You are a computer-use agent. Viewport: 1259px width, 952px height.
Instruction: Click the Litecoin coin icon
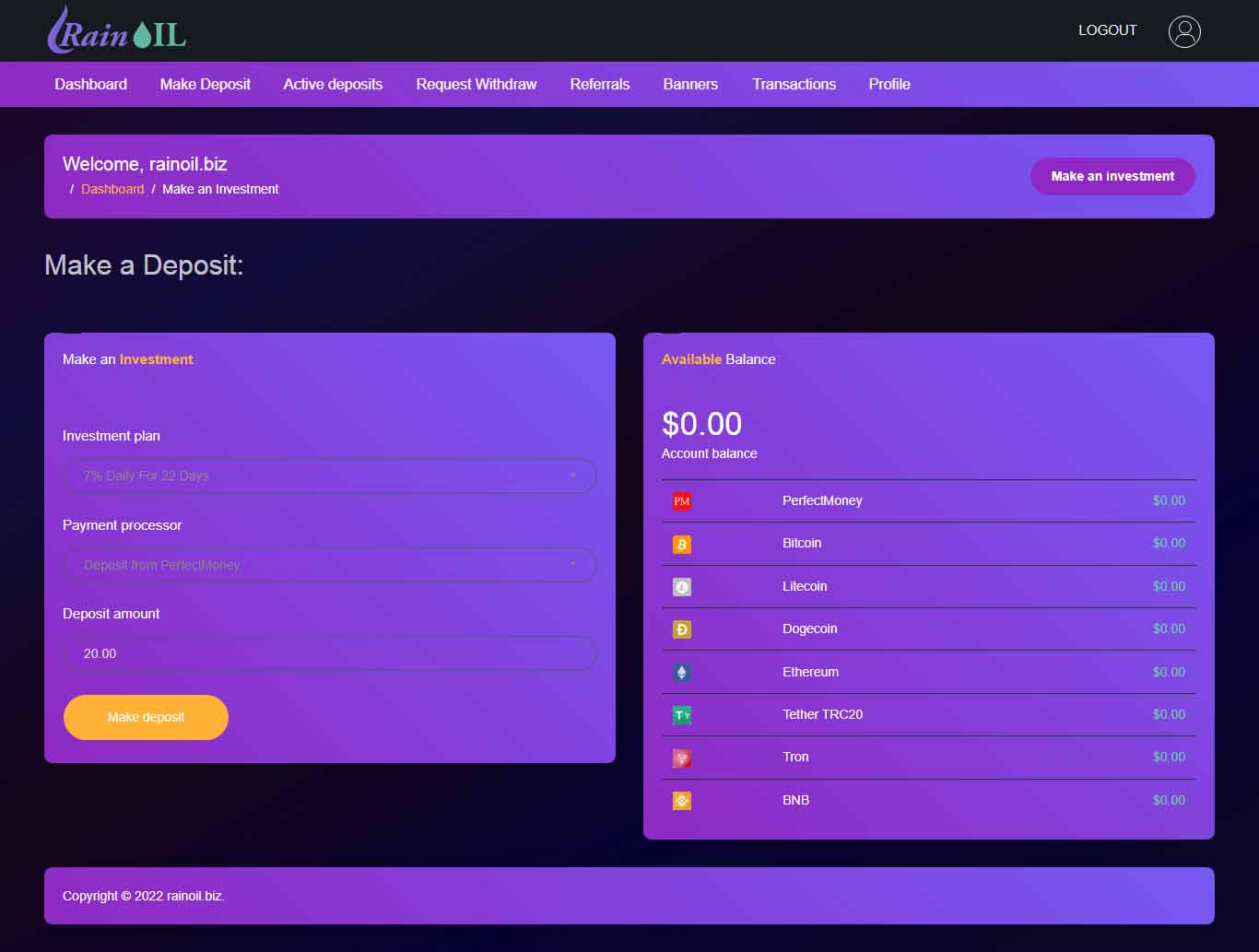tap(682, 587)
